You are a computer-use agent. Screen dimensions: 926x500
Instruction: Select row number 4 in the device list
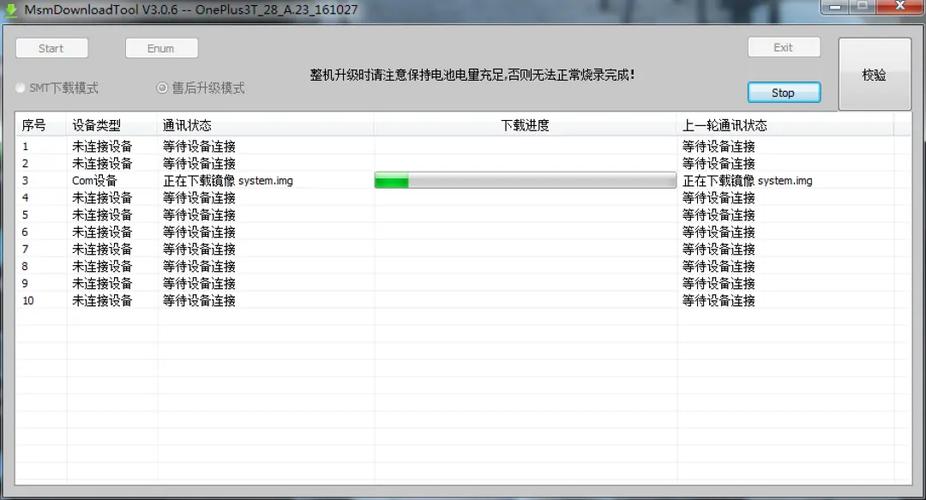pyautogui.click(x=25, y=198)
